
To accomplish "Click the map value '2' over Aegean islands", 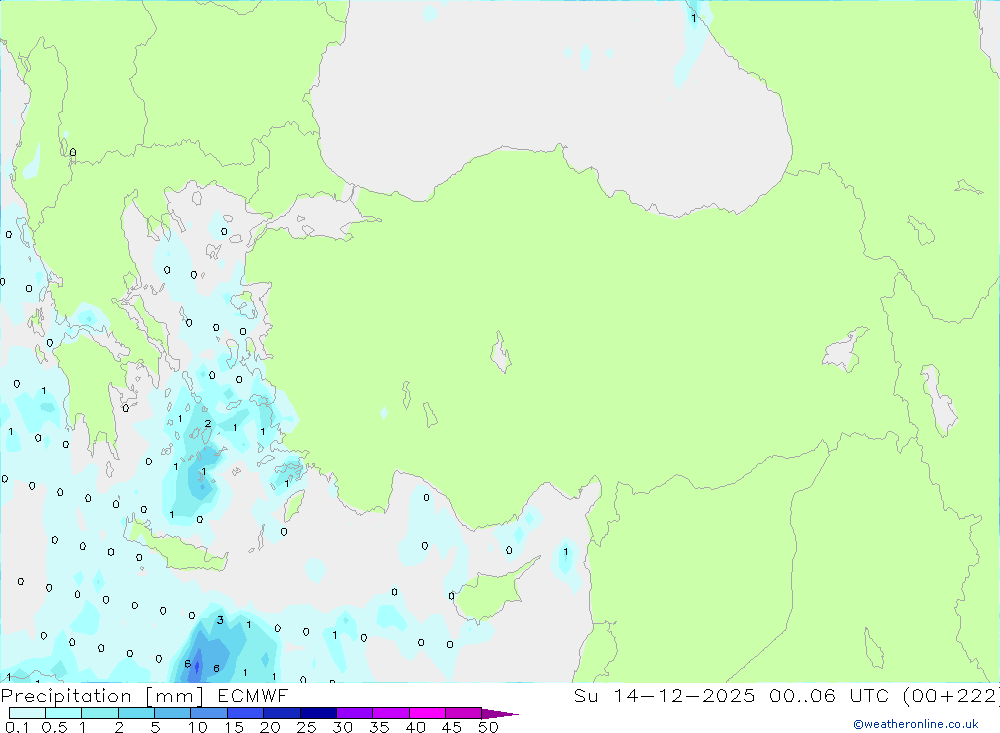I will tap(208, 424).
